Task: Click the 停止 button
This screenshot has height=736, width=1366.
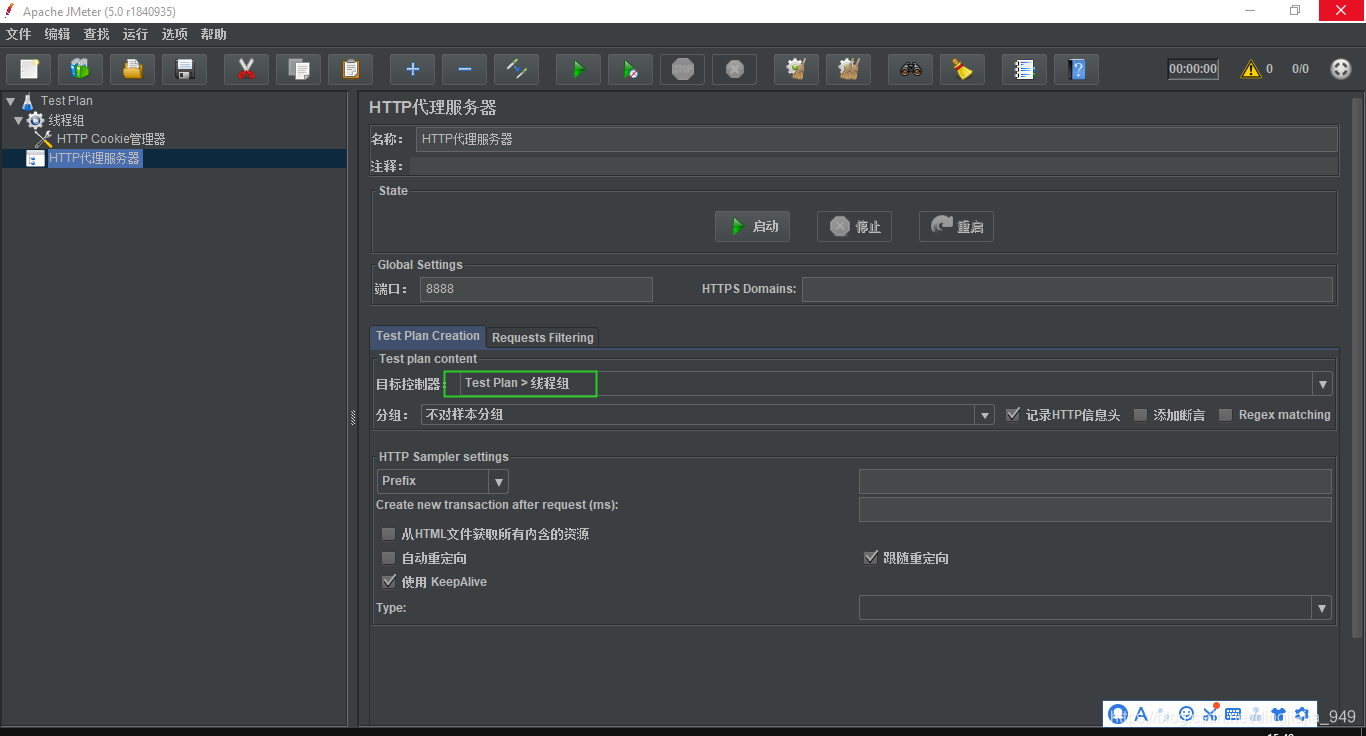Action: (x=854, y=226)
